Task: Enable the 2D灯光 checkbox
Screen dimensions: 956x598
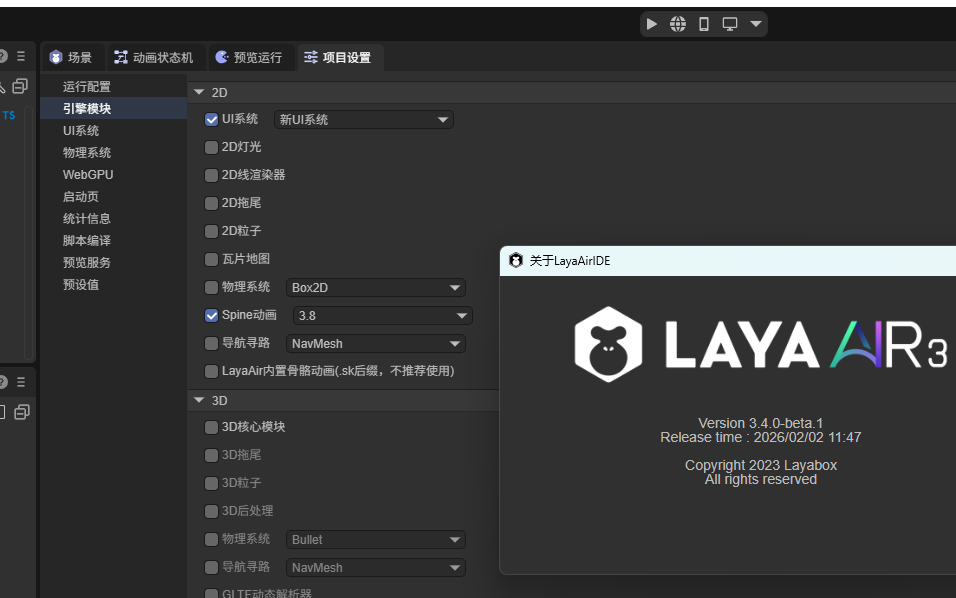Action: [211, 148]
